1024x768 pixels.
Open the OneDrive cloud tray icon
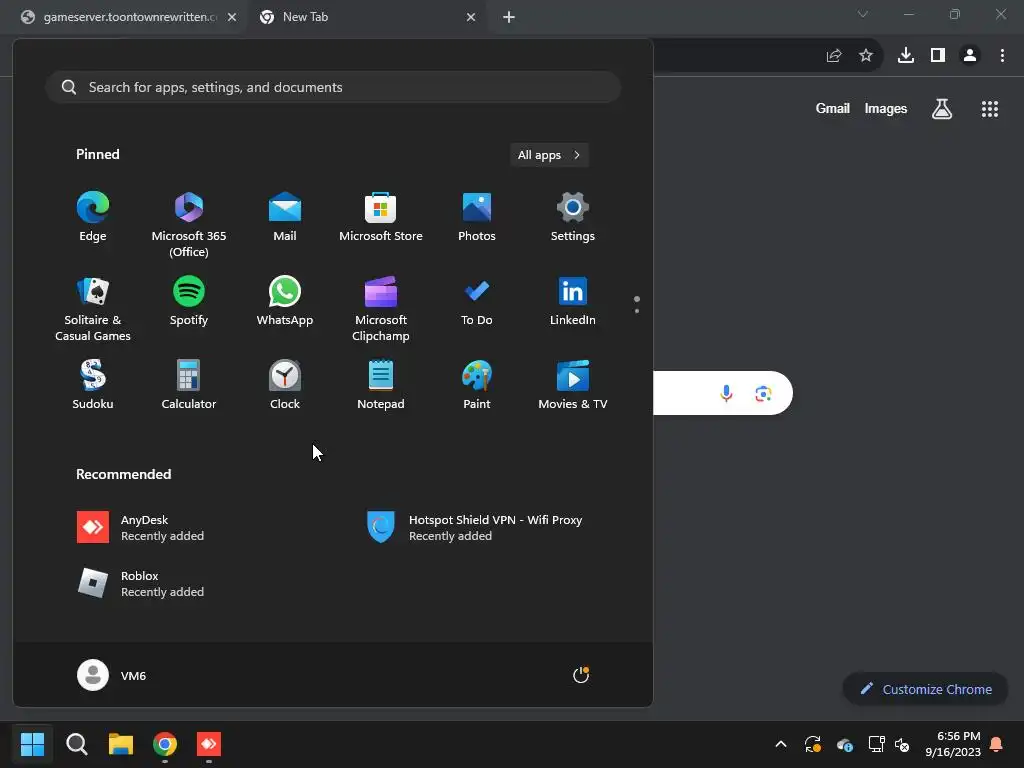coord(844,744)
